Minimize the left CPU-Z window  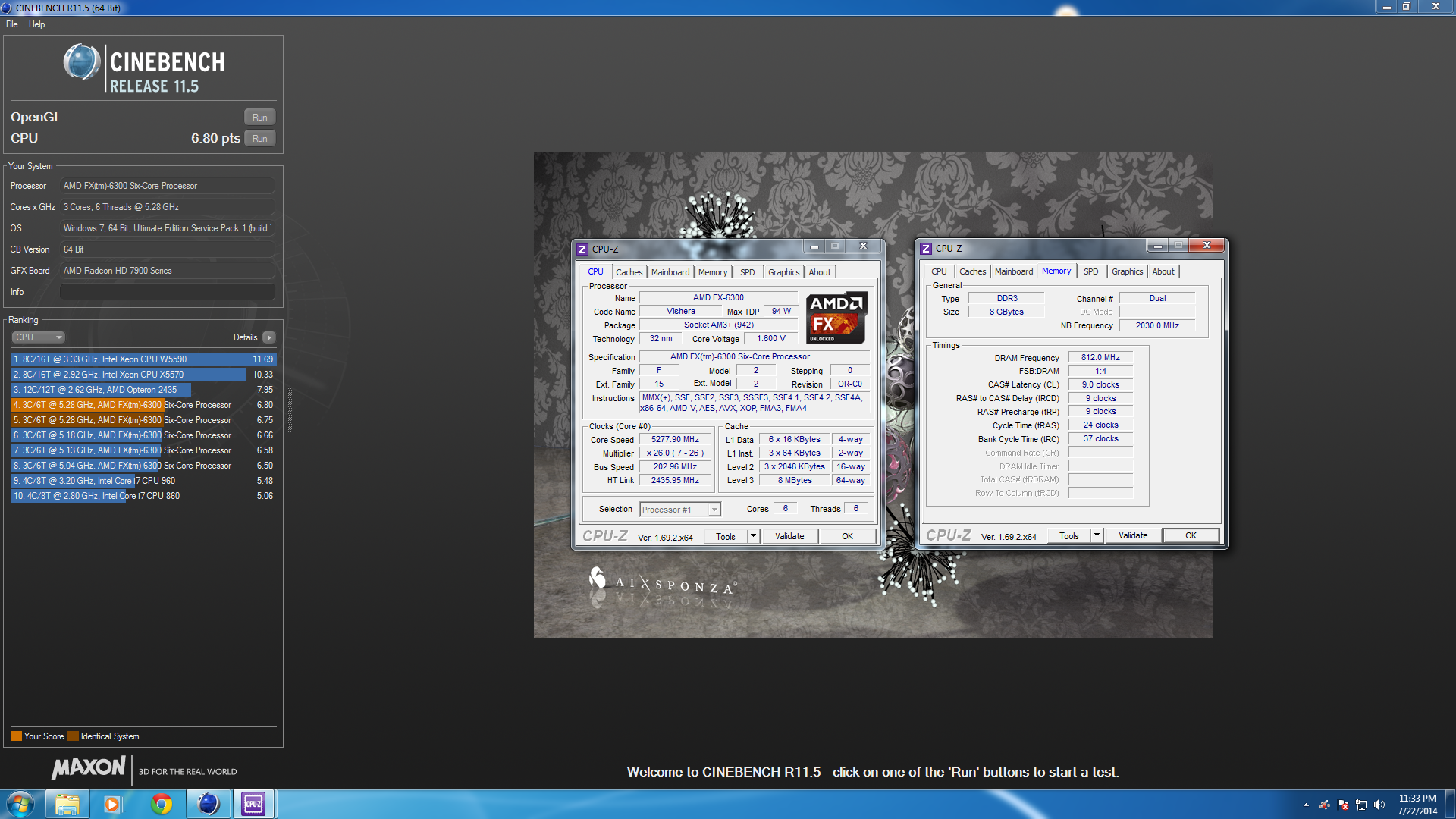coord(814,246)
